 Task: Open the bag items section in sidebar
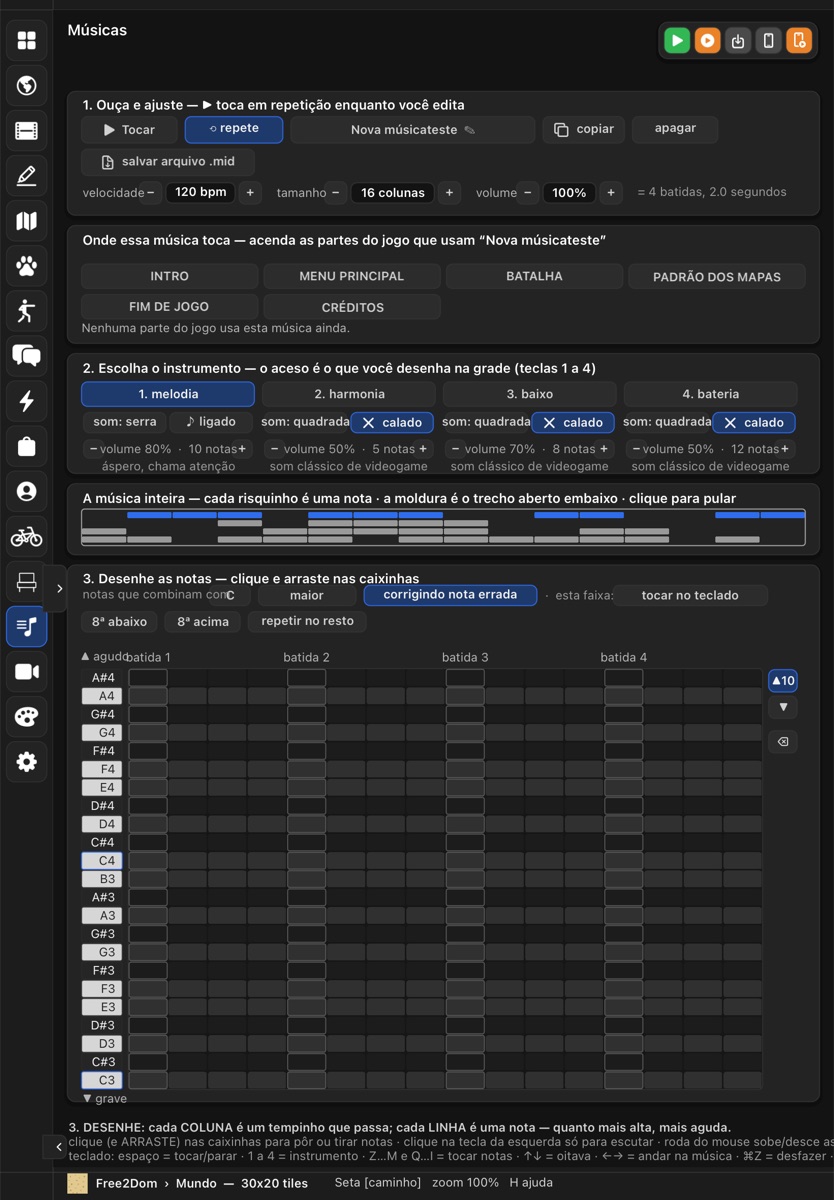pos(27,446)
